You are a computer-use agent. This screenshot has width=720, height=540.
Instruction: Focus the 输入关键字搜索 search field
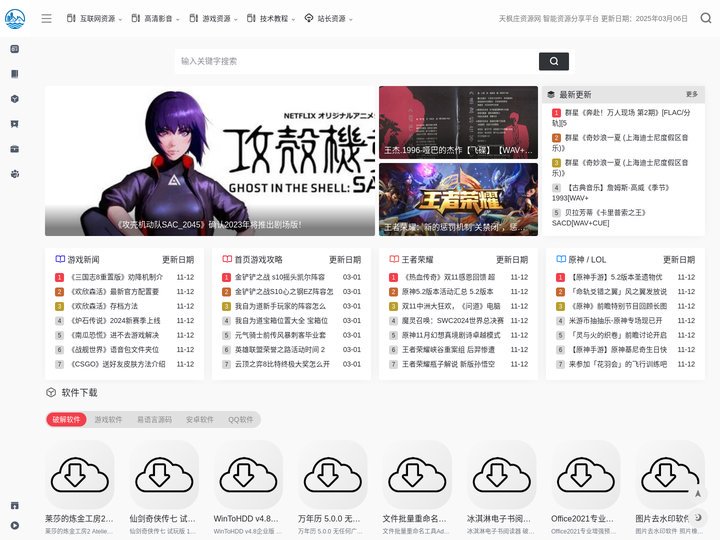point(357,61)
